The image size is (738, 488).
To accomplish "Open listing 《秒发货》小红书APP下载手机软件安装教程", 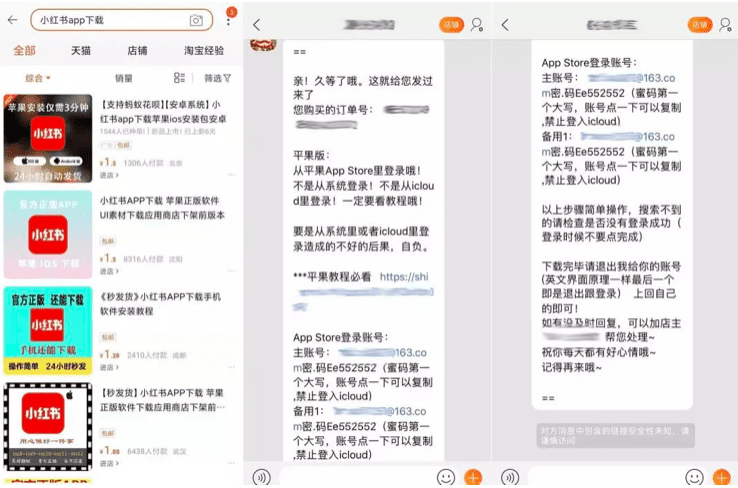I will [160, 304].
